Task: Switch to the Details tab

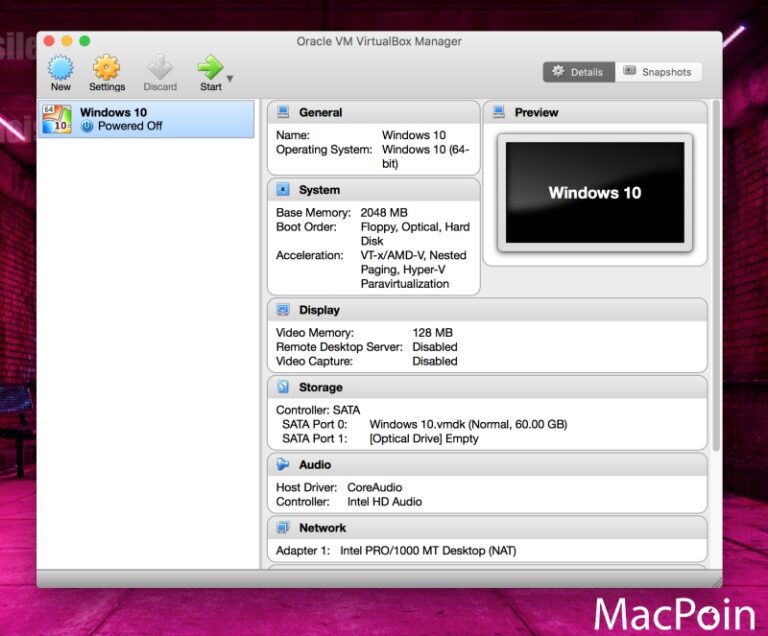Action: 579,72
